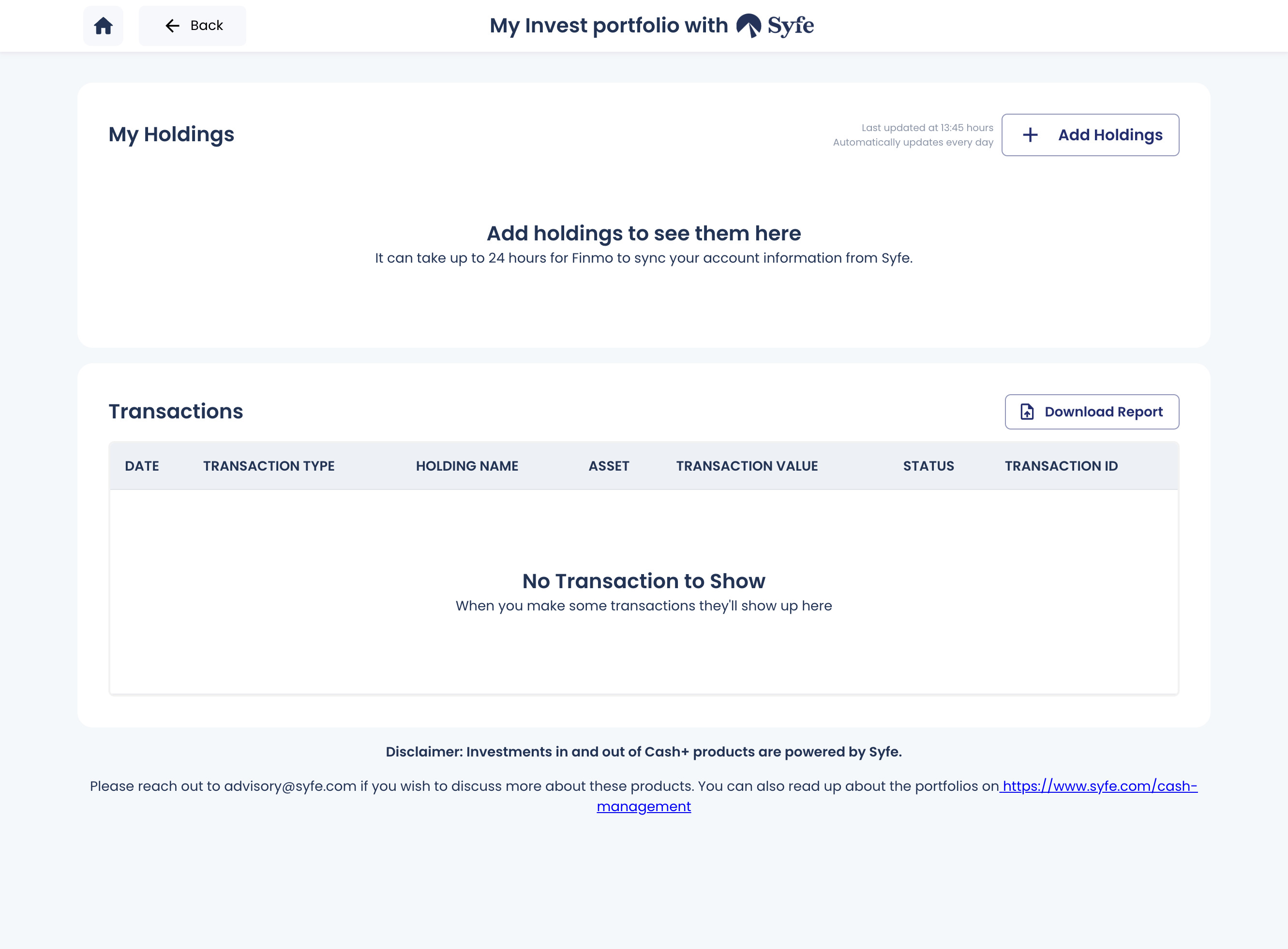Click the My Holdings heading
1288x949 pixels.
tap(171, 134)
